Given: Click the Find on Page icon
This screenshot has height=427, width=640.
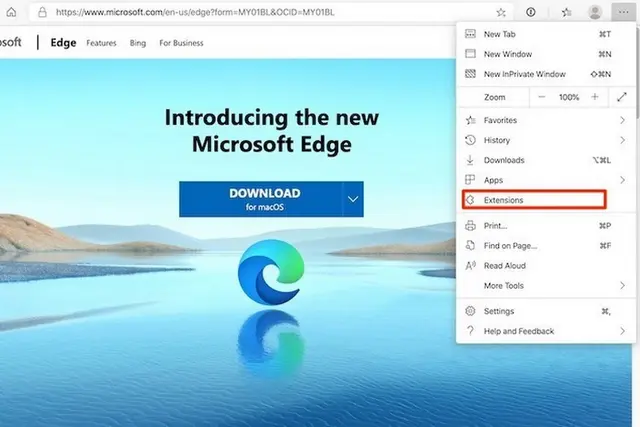Looking at the screenshot, I should point(470,245).
